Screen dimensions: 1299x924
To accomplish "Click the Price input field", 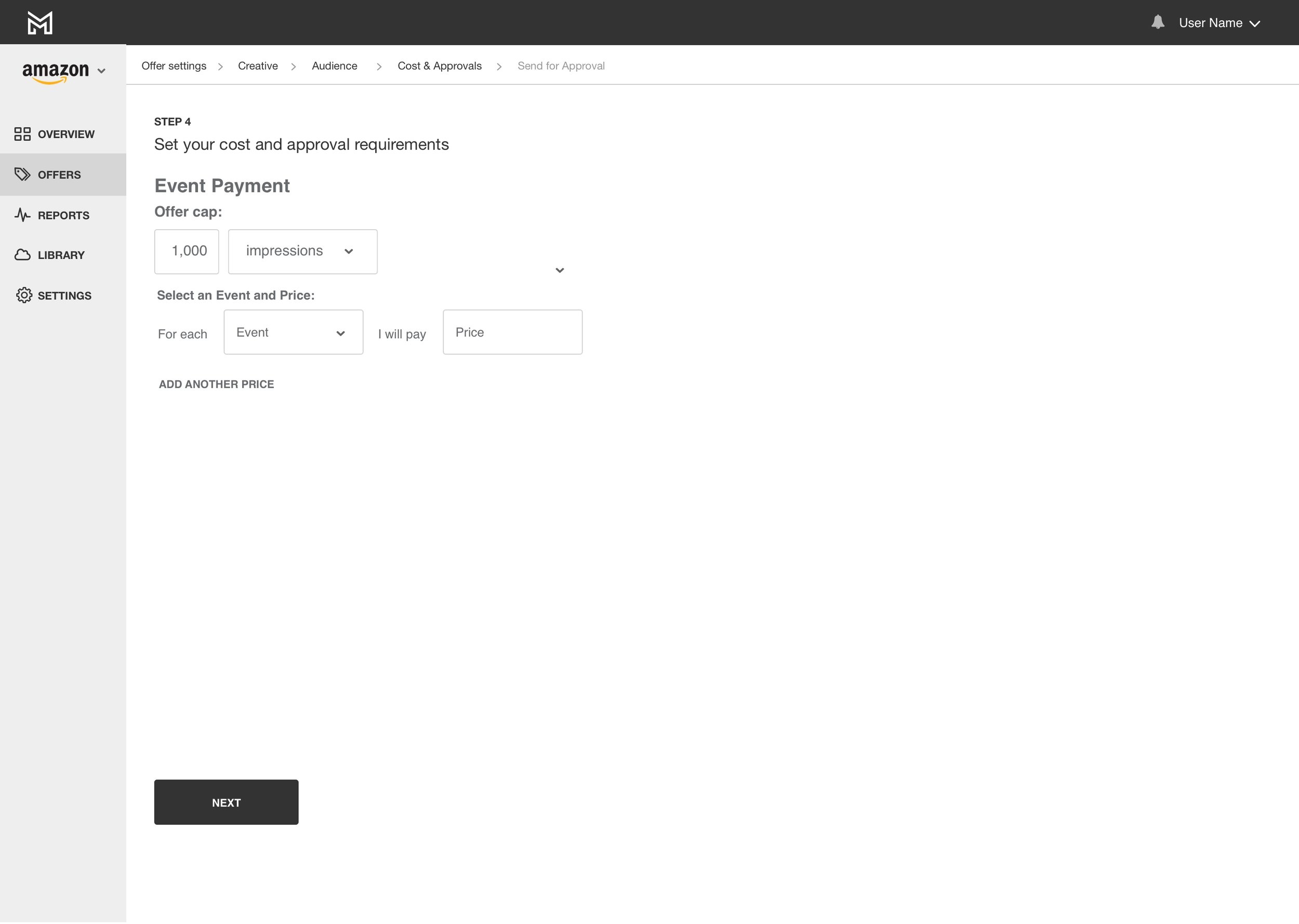I will click(512, 332).
